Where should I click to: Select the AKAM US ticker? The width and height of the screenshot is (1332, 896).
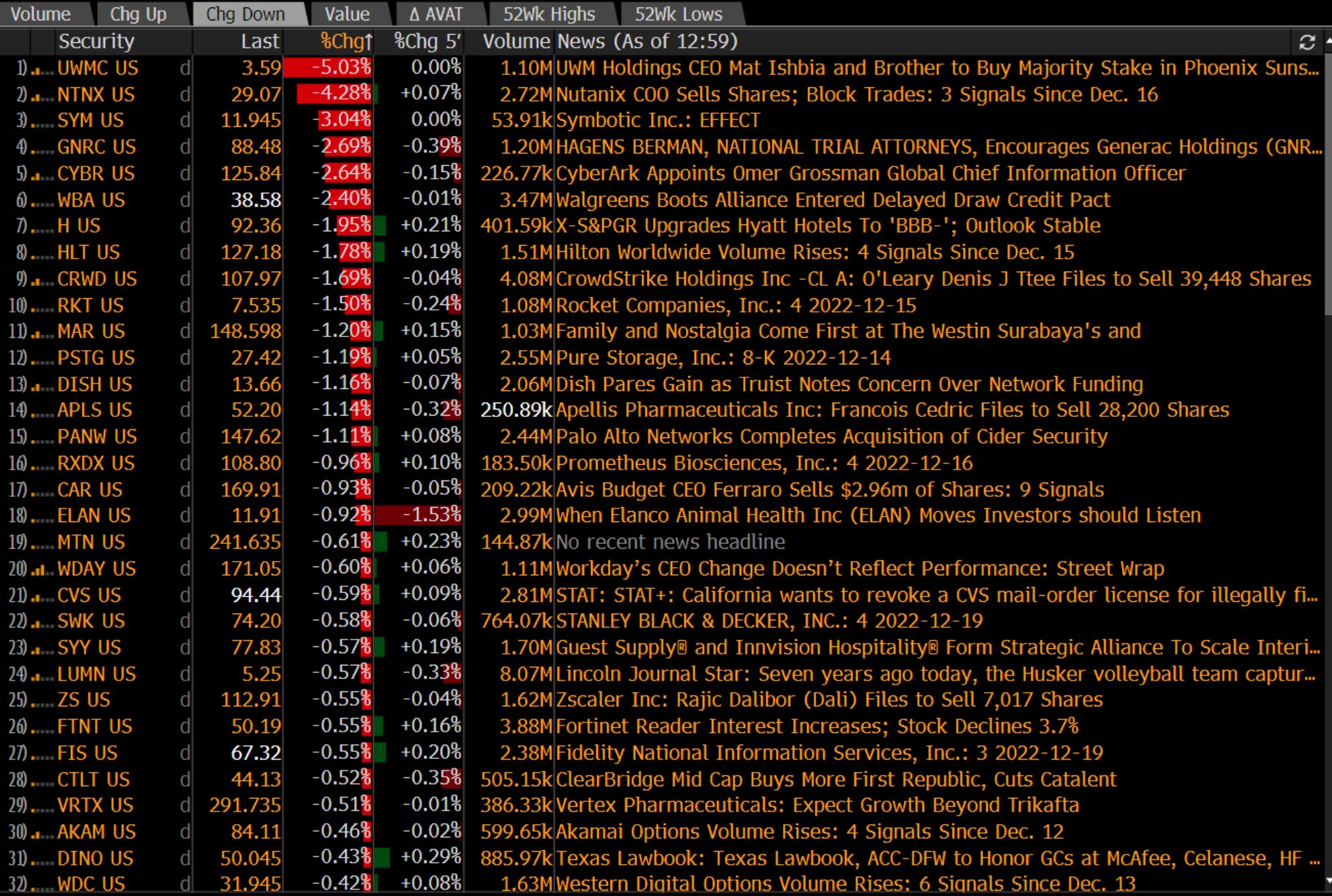96,833
